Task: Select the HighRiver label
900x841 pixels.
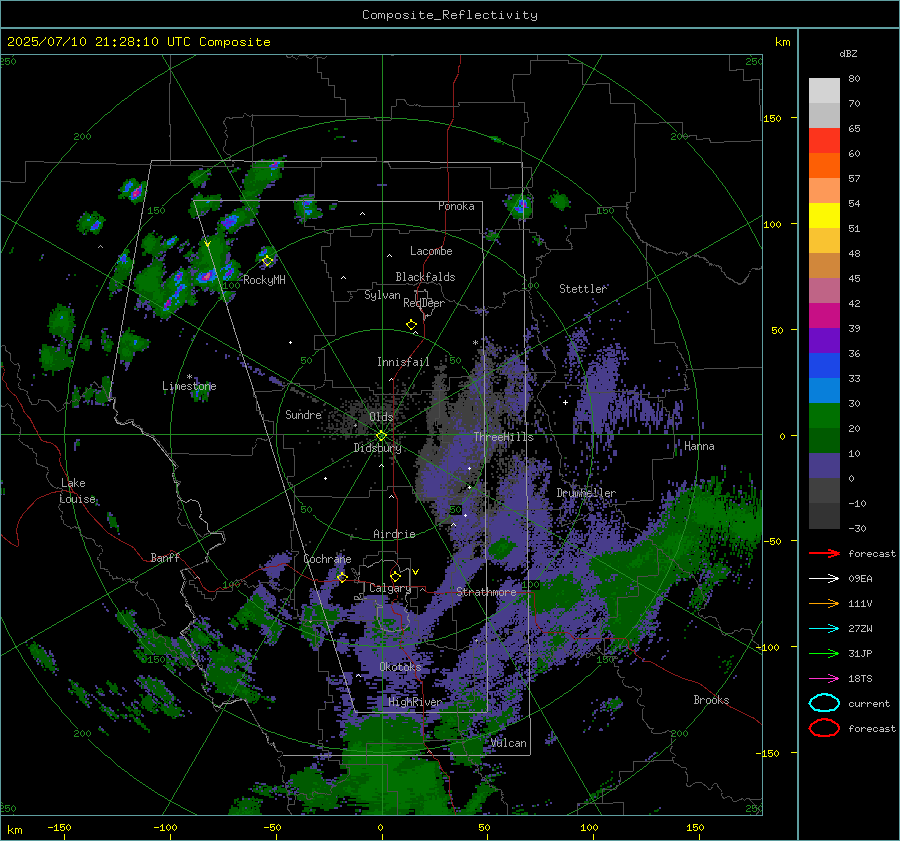Action: (414, 702)
